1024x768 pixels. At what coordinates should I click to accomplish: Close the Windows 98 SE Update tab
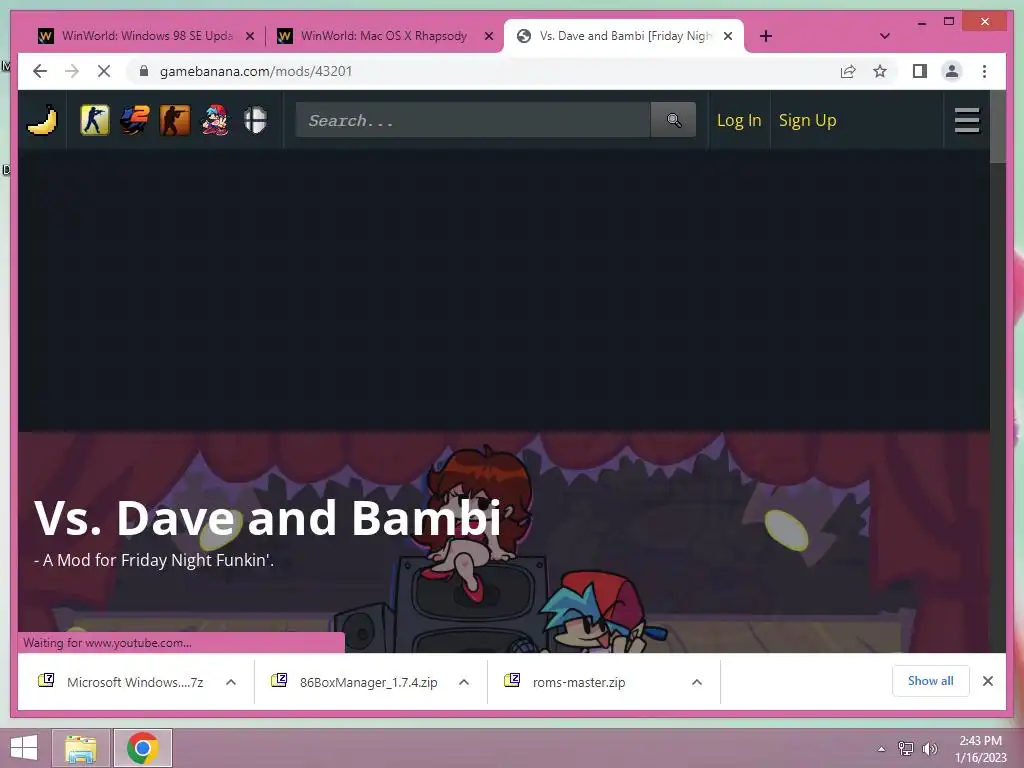(x=249, y=36)
